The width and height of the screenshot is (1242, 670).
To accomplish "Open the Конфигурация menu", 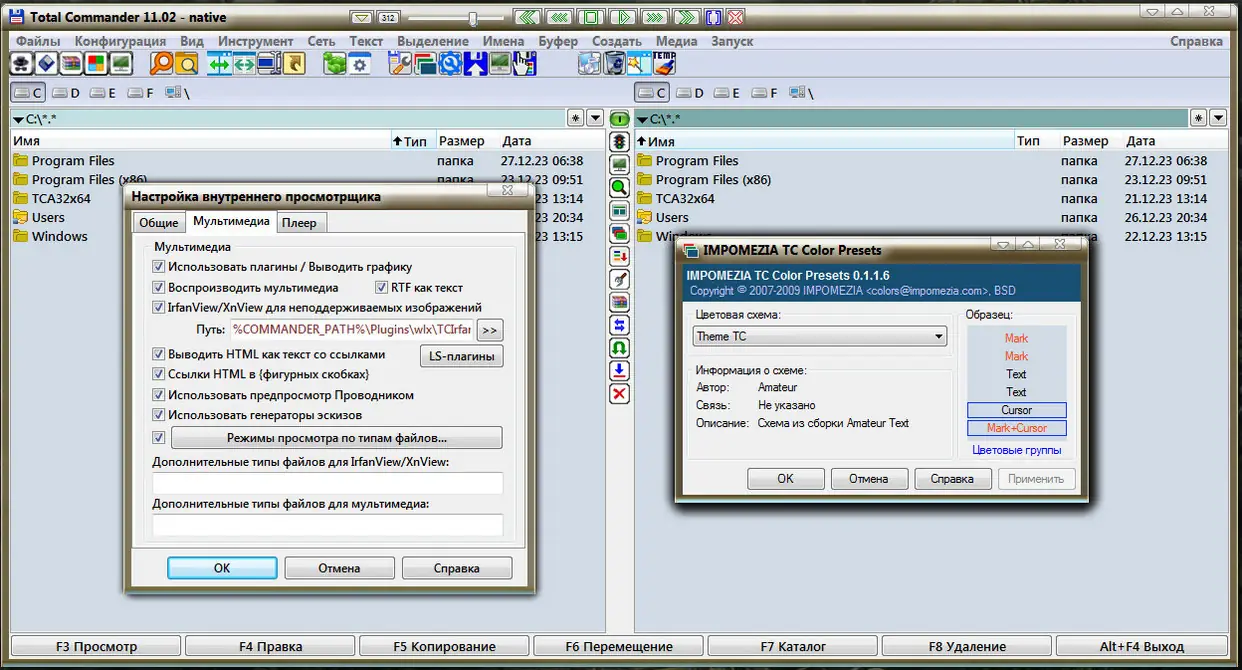I will (x=120, y=41).
